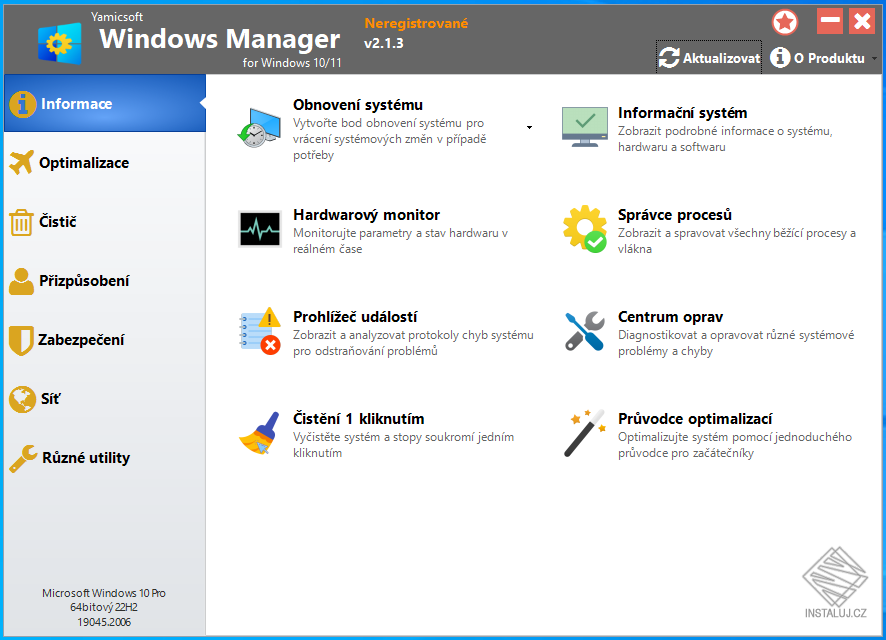Click the Neregistrované status text
The width and height of the screenshot is (886, 640).
pos(416,23)
